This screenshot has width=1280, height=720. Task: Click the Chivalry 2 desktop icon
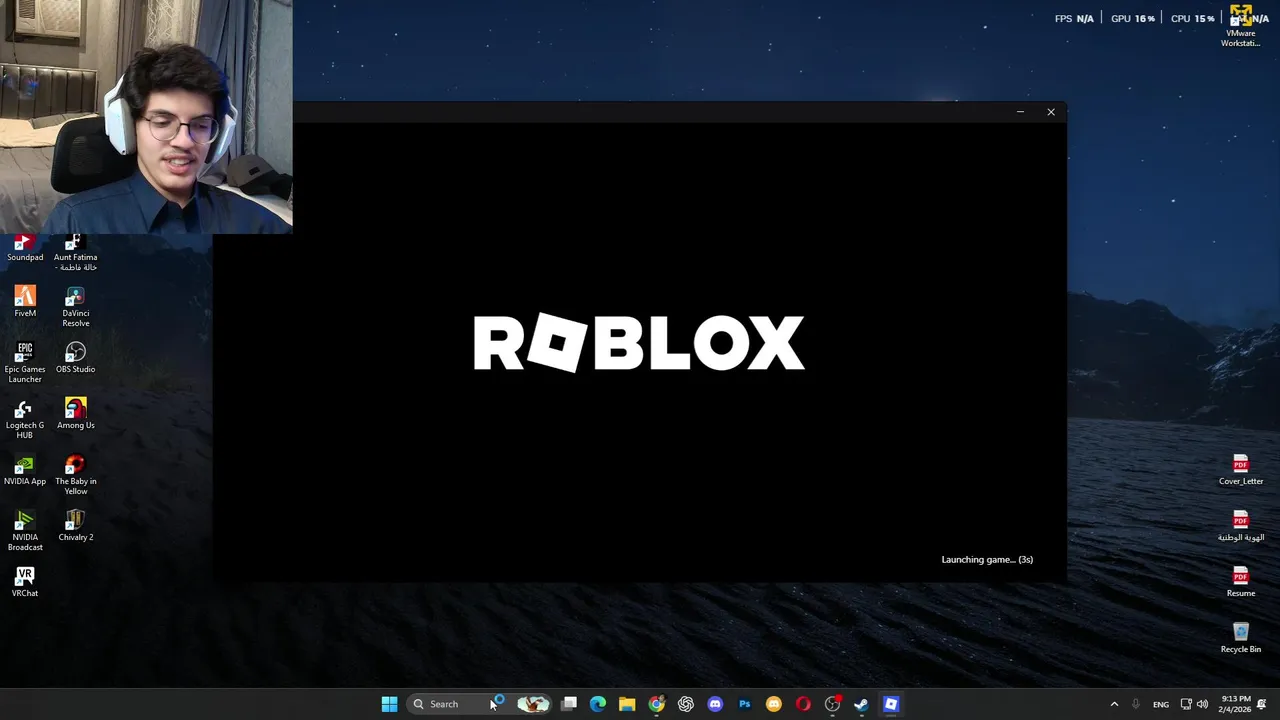coord(76,526)
